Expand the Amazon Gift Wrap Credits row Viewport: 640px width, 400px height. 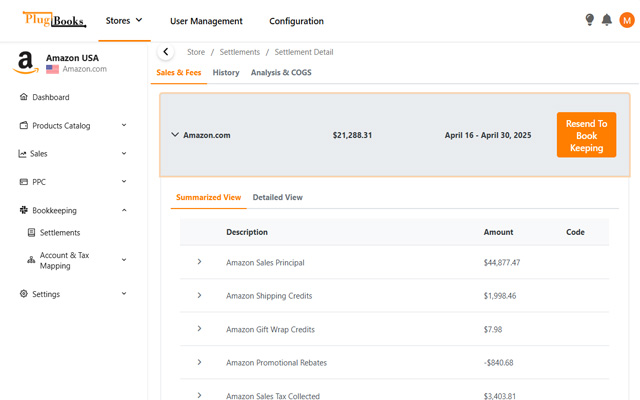(199, 329)
